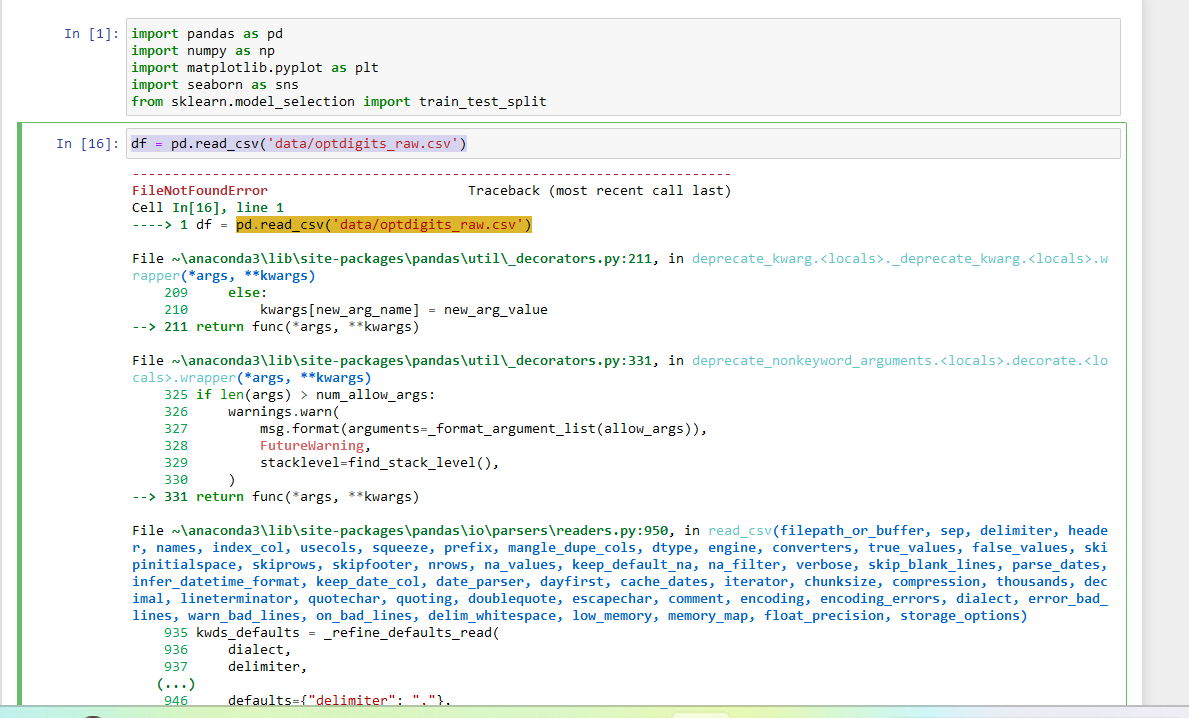Image resolution: width=1189 pixels, height=718 pixels.
Task: Click the 'Cell In[16], line 1' text
Action: pos(208,208)
